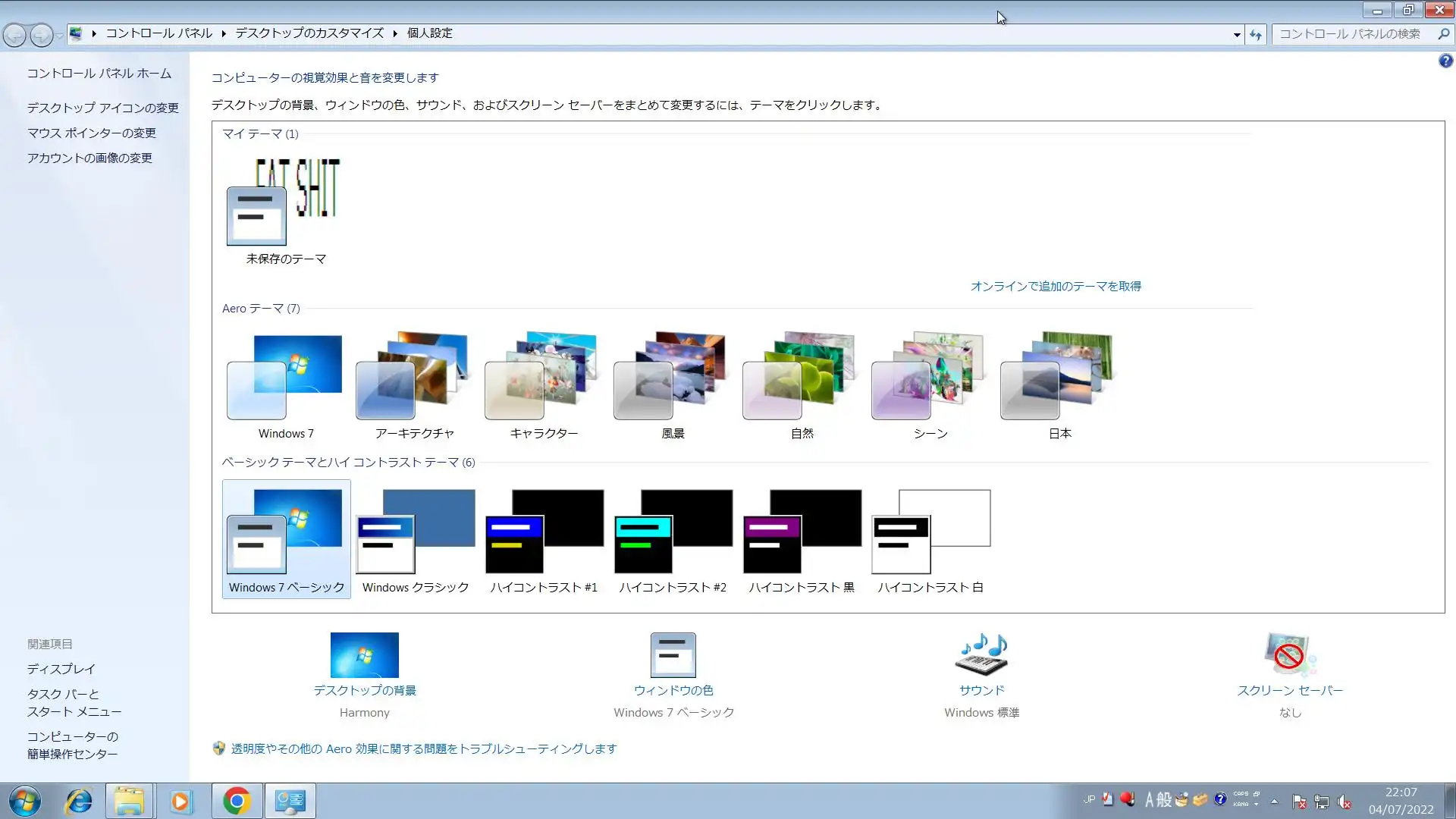
Task: Click the refresh button beside address bar
Action: coord(1256,34)
